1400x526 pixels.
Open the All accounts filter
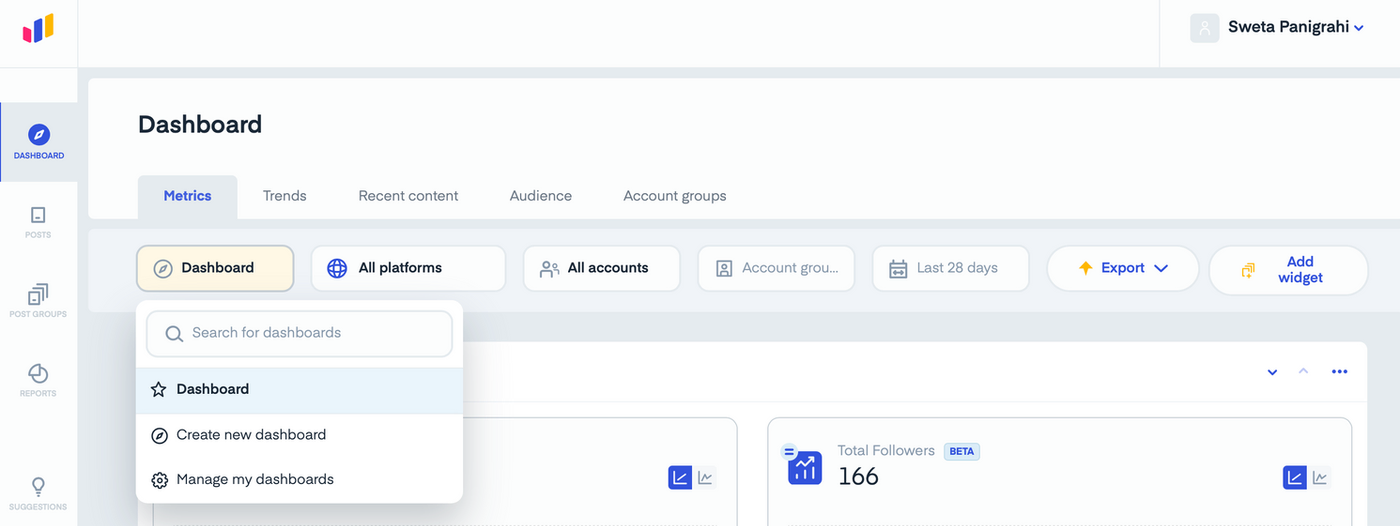[x=601, y=268]
